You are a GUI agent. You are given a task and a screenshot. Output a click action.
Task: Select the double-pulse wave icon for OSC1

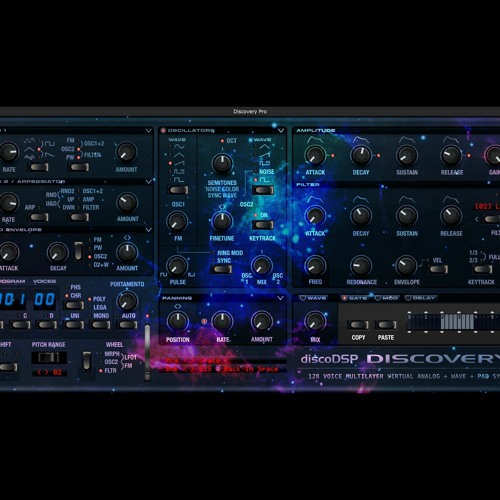[179, 171]
